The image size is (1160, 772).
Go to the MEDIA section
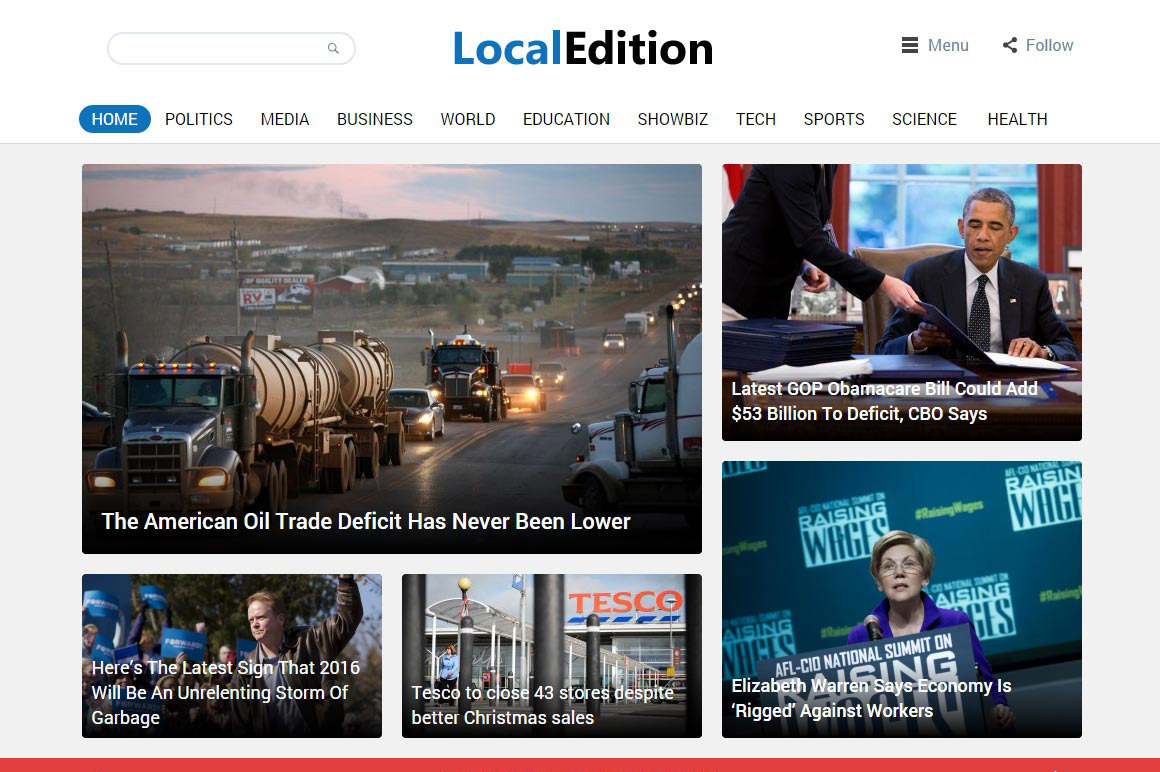tap(285, 119)
